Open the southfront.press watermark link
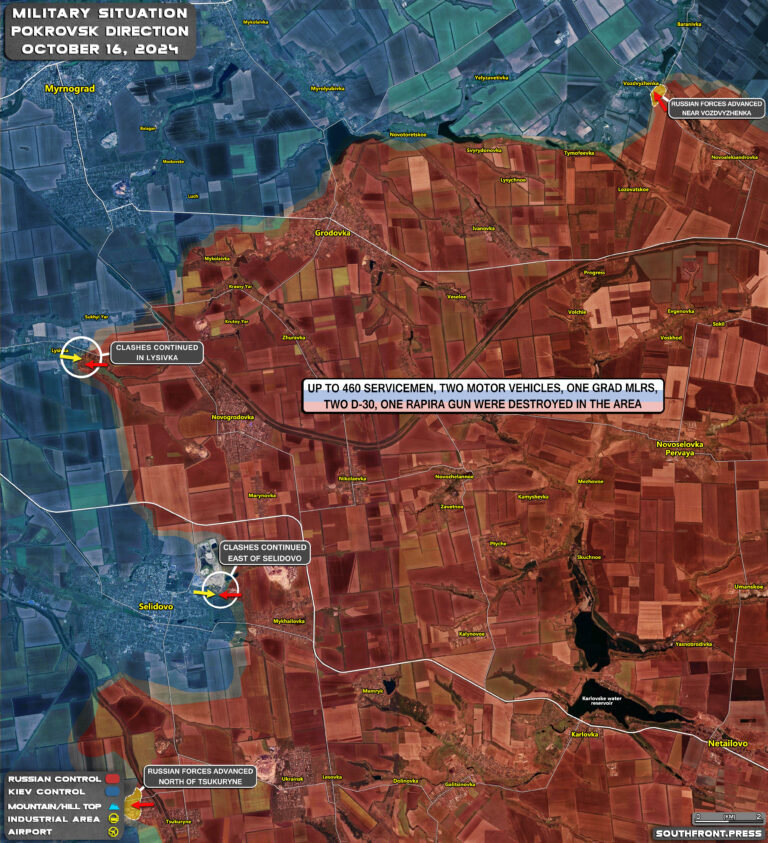Screen dimensions: 768x843 point(706,832)
